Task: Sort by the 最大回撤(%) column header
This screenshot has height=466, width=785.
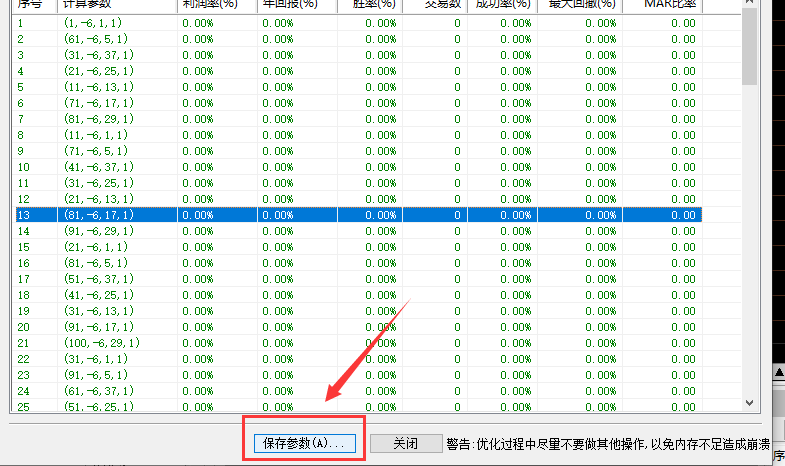Action: (x=580, y=5)
